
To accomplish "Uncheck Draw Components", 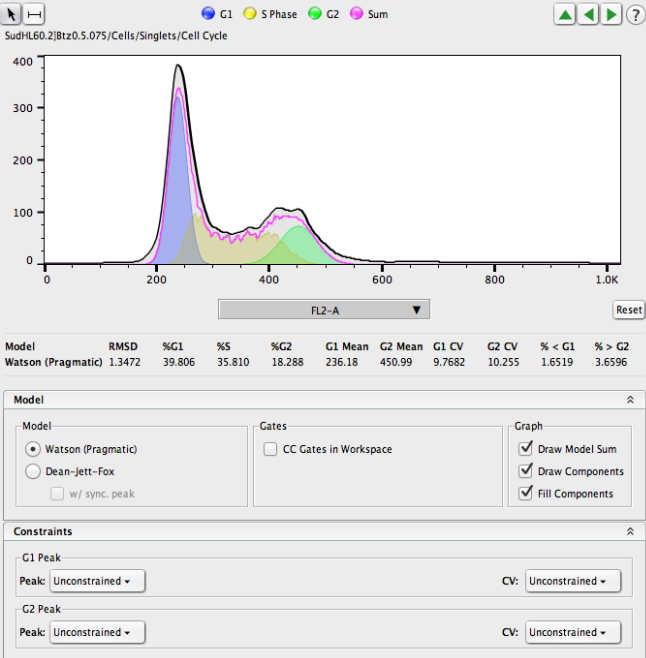I will [526, 470].
